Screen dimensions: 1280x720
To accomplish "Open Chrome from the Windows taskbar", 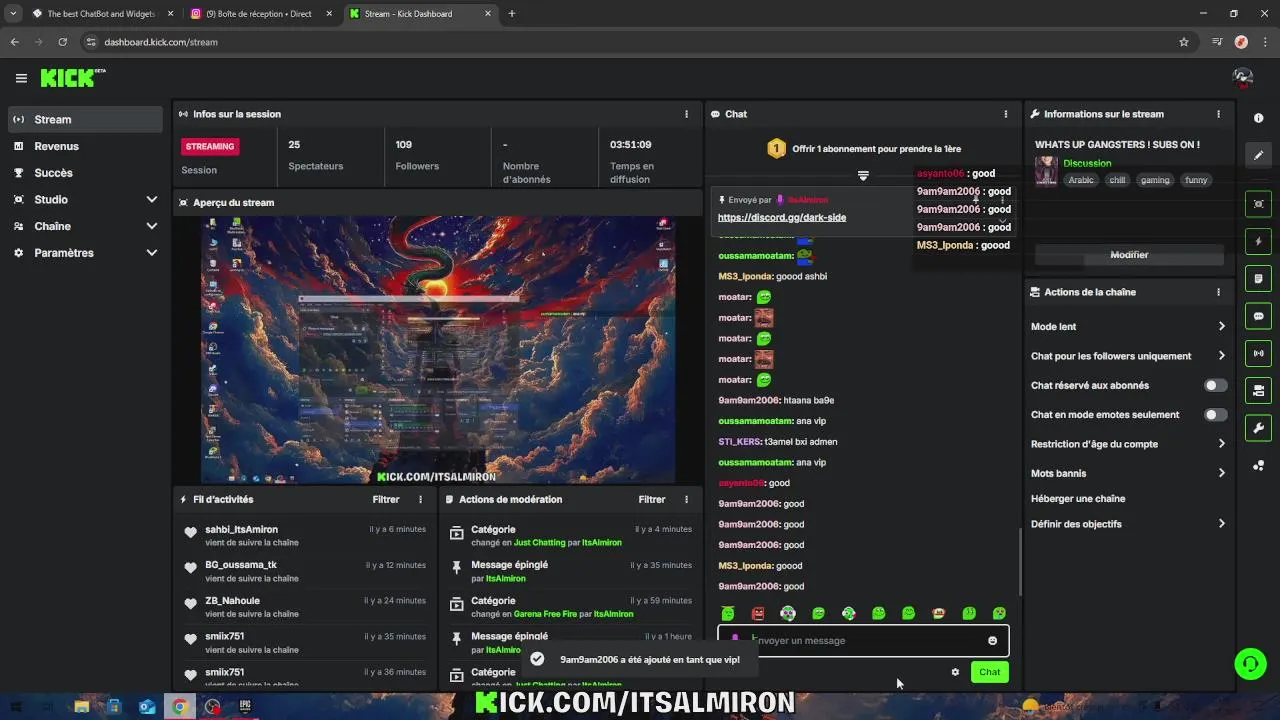I will (x=180, y=707).
